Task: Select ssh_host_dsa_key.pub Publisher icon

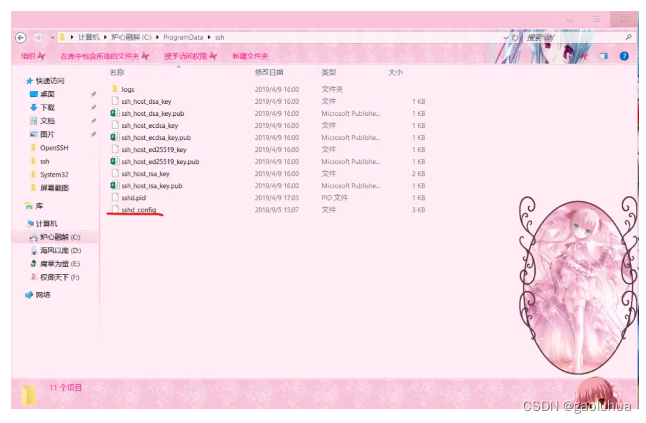Action: click(115, 113)
